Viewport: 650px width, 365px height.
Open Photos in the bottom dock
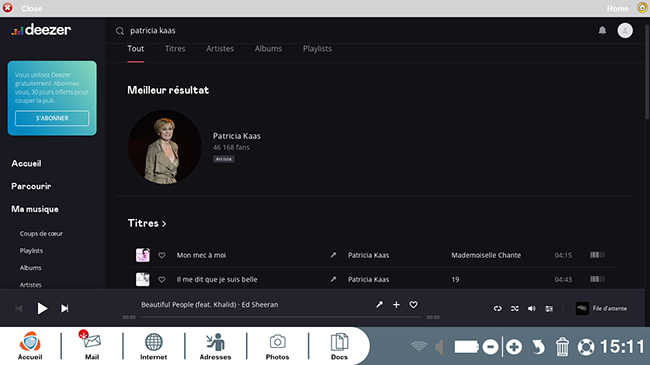point(277,346)
